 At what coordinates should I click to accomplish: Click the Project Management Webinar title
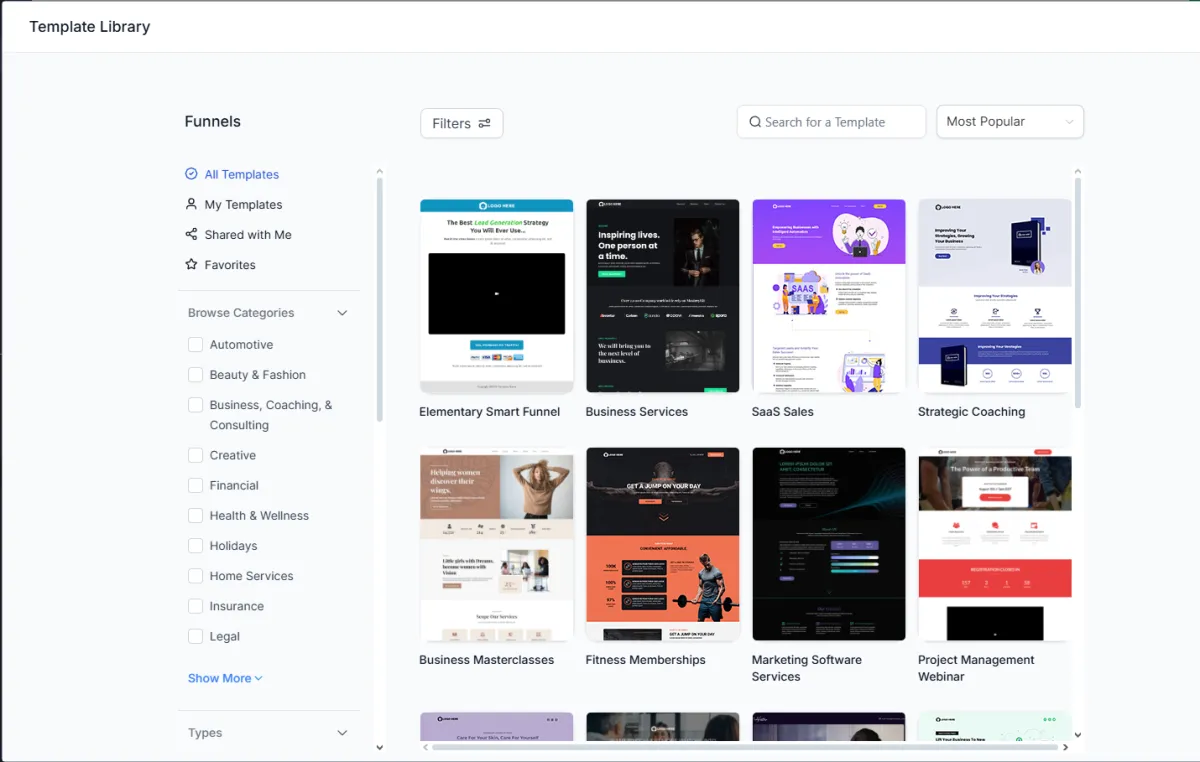click(976, 668)
